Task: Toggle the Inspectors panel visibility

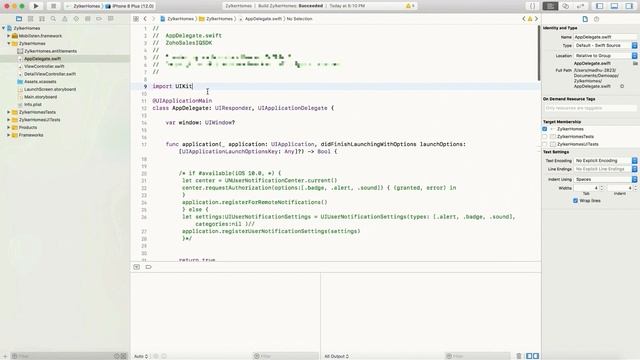Action: (x=629, y=6)
